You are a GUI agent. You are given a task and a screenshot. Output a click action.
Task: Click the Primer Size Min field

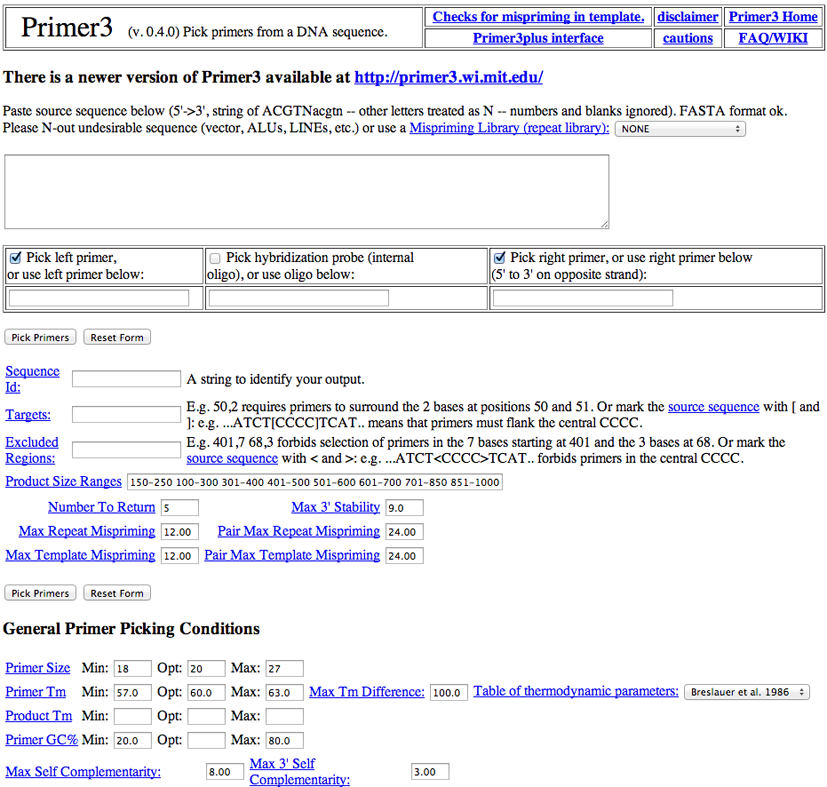coord(132,668)
